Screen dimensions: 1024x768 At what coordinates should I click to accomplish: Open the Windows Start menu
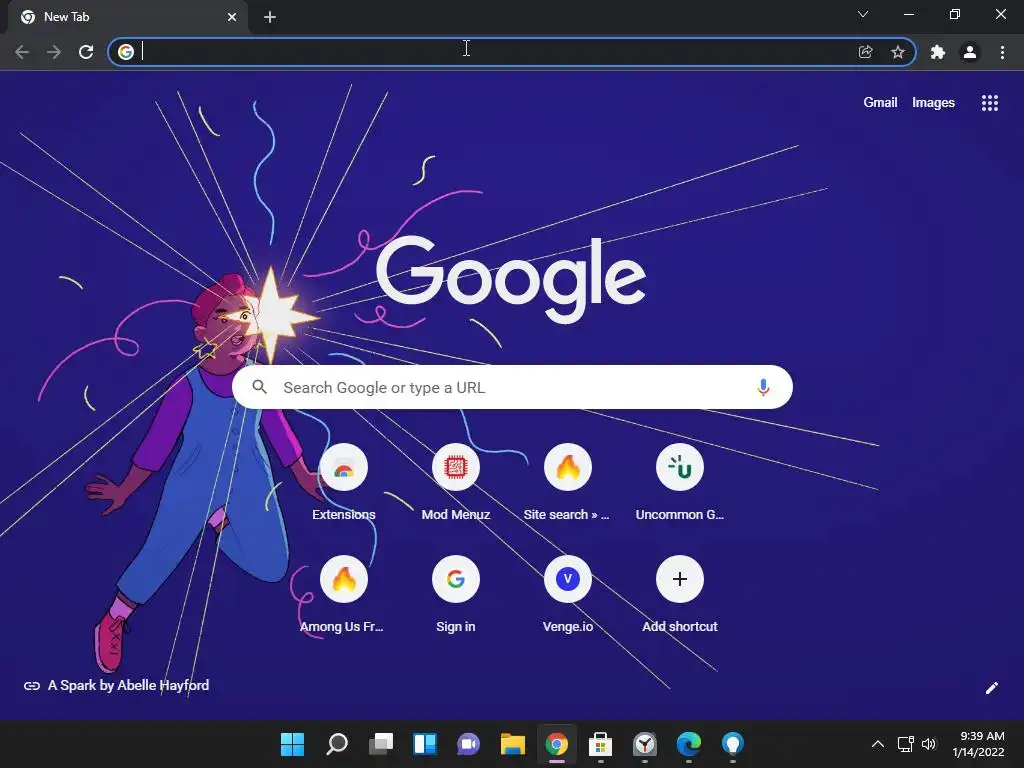tap(293, 744)
